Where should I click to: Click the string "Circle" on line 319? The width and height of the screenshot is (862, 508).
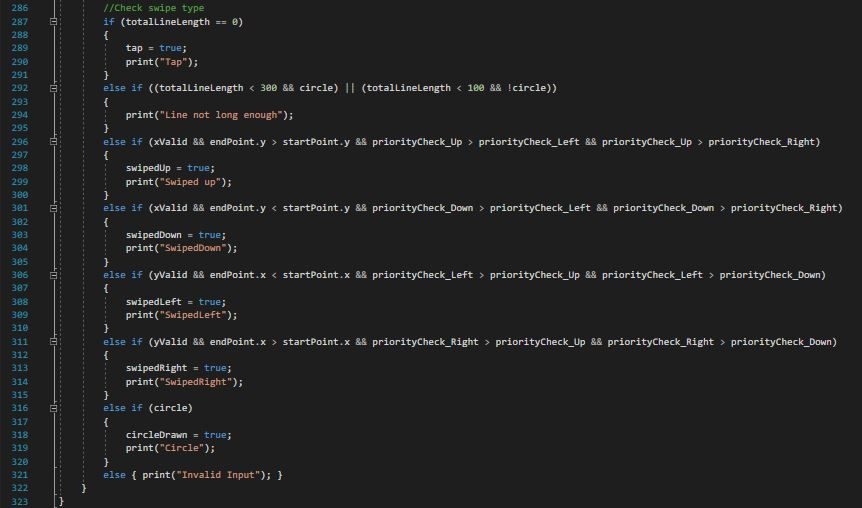181,448
